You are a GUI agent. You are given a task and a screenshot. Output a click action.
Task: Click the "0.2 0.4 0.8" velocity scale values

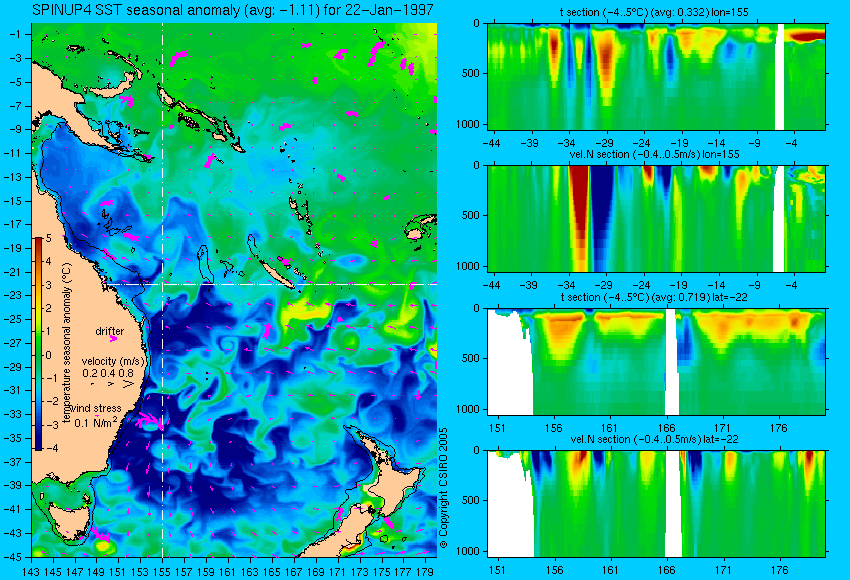[108, 373]
